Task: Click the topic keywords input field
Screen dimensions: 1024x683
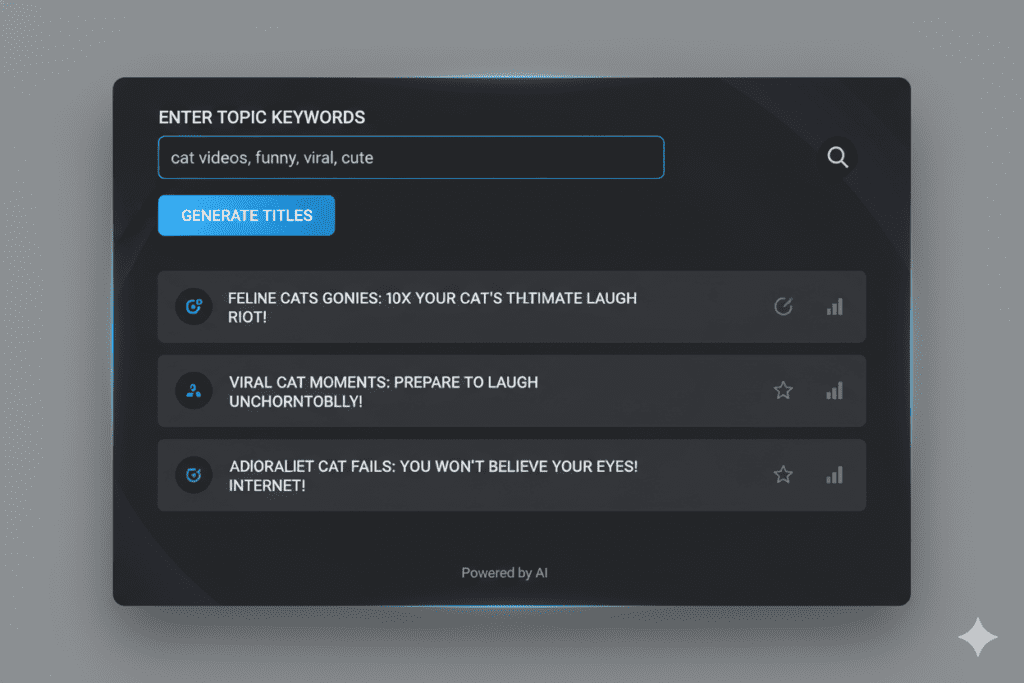Action: pos(410,157)
